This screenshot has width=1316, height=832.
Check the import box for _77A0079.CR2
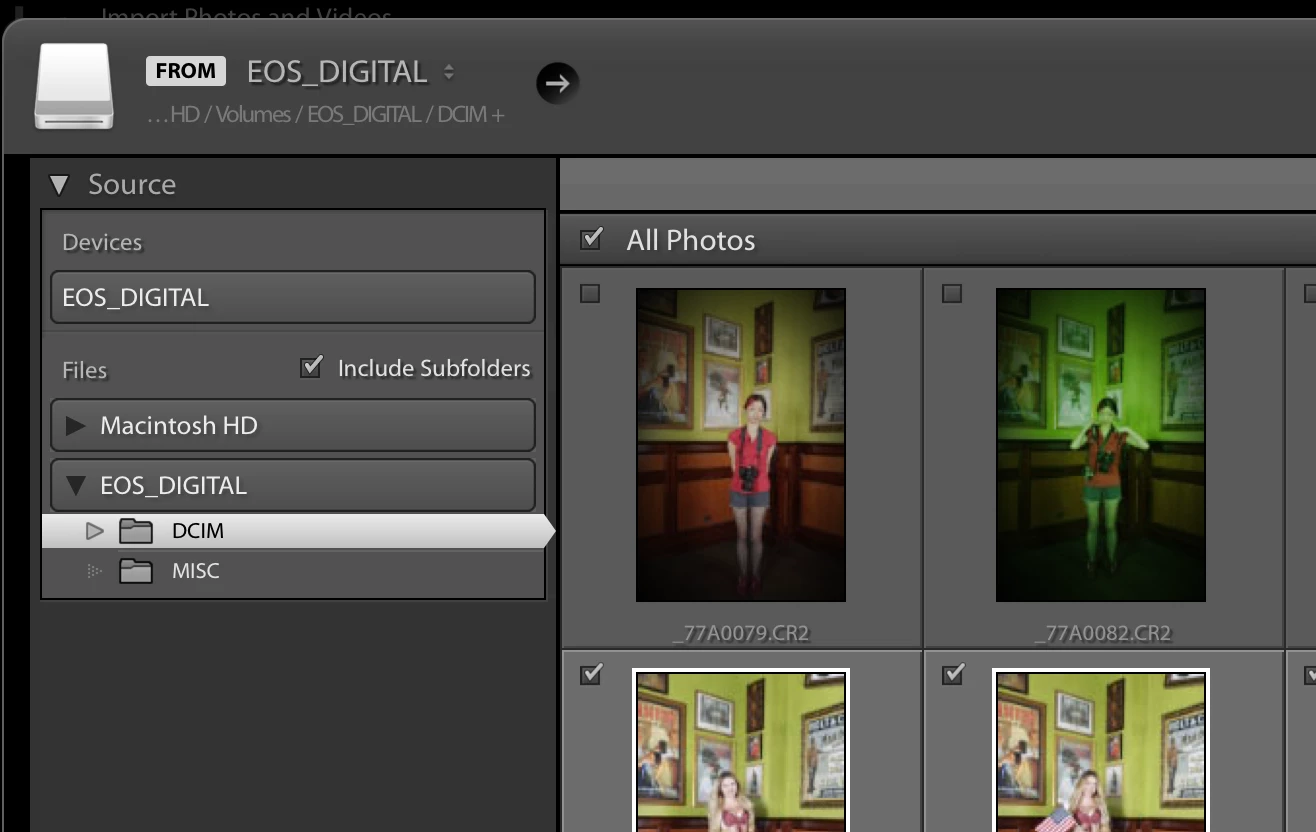tap(590, 293)
